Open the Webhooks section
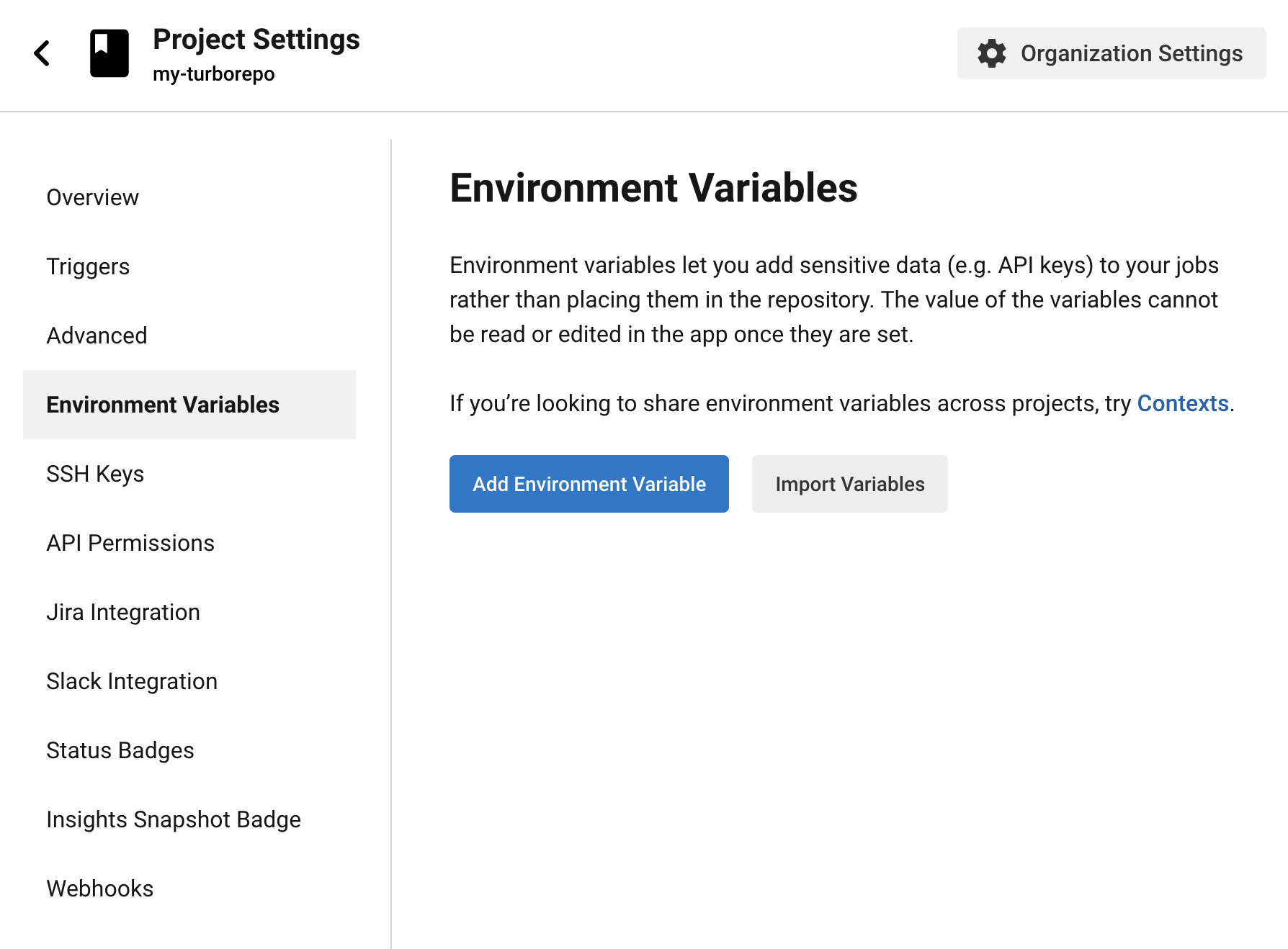The width and height of the screenshot is (1288, 949). coord(99,889)
